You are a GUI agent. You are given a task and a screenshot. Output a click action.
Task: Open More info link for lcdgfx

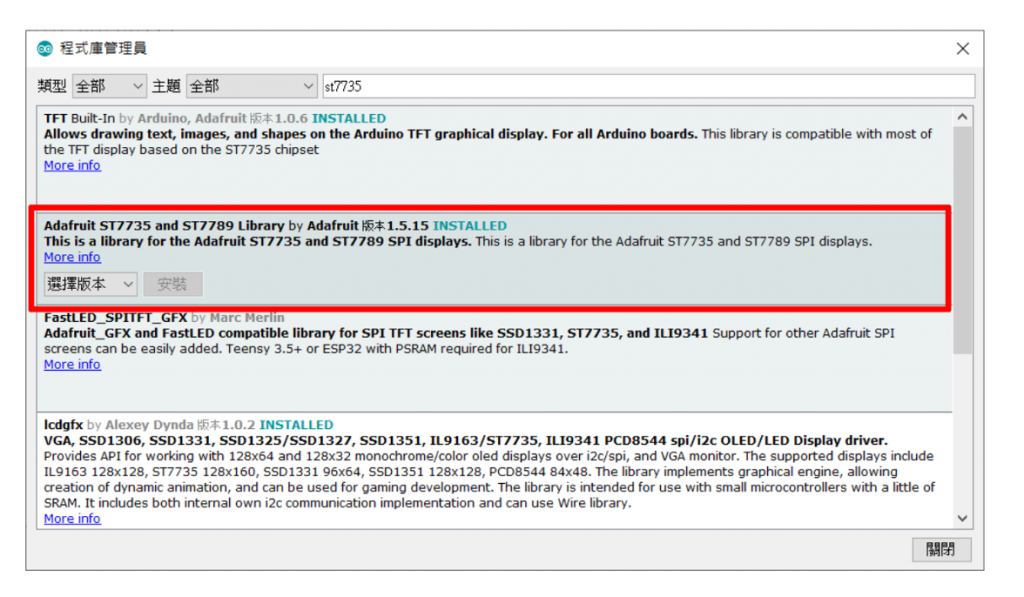[72, 519]
